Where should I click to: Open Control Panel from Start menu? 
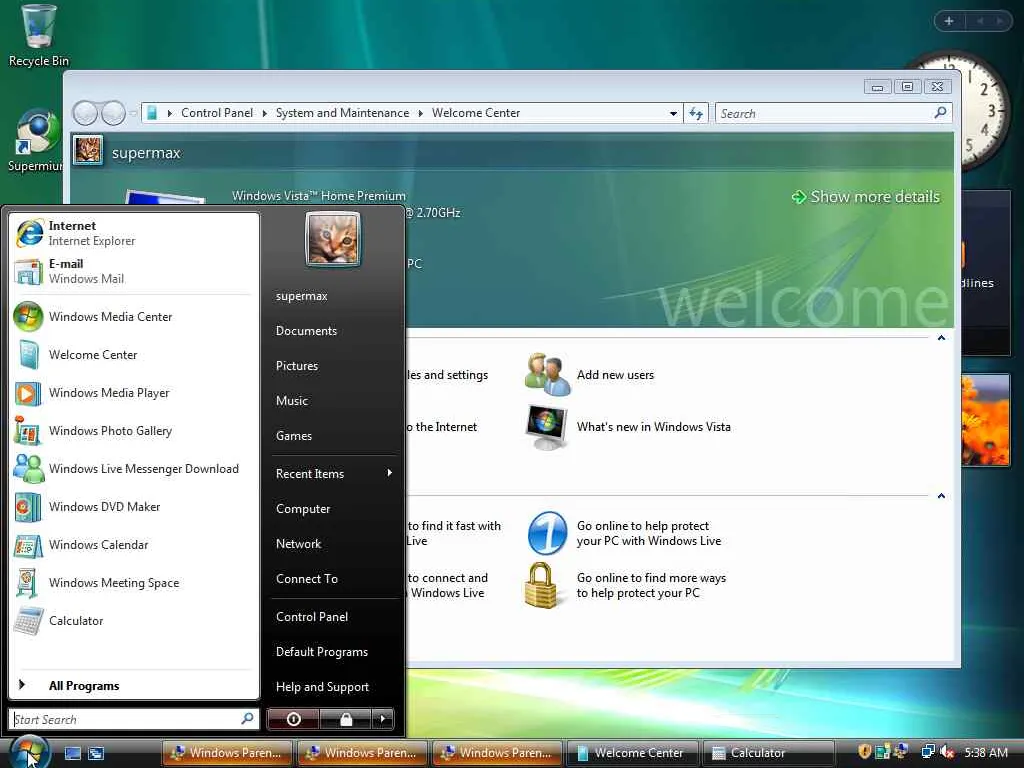coord(333,616)
